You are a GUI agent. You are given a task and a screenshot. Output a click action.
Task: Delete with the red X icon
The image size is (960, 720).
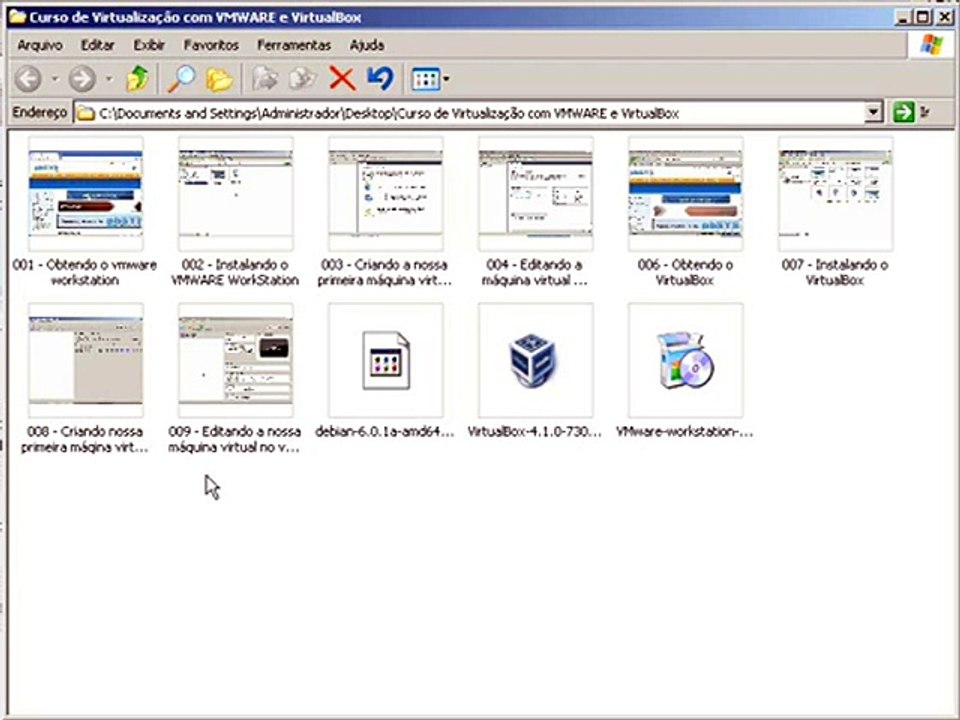pyautogui.click(x=342, y=78)
